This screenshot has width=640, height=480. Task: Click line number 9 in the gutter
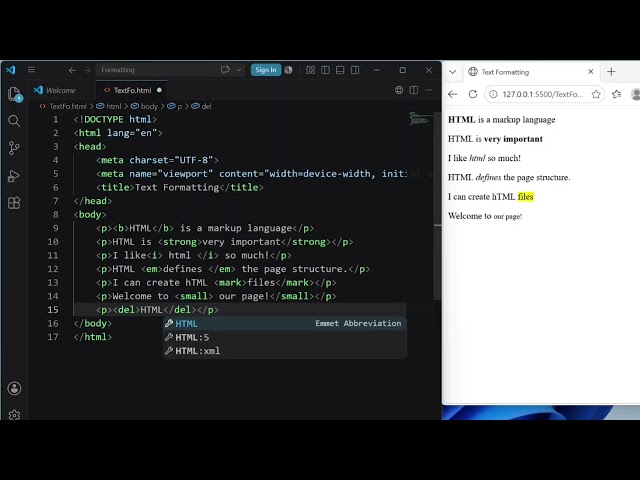coord(56,228)
